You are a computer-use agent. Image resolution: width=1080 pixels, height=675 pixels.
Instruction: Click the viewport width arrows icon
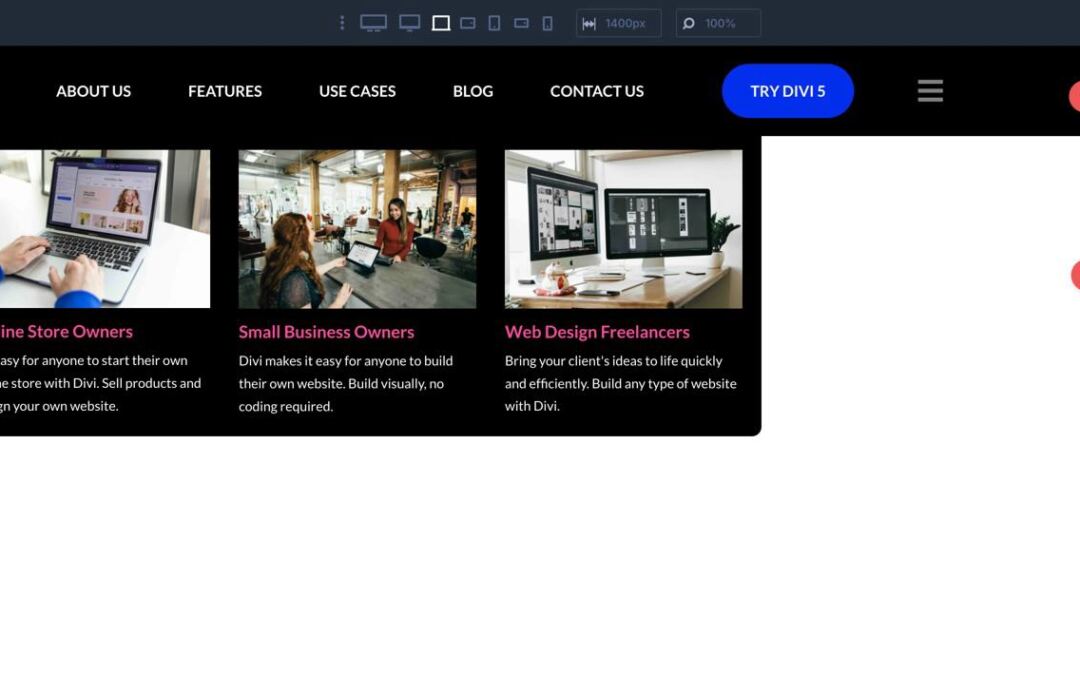[589, 23]
